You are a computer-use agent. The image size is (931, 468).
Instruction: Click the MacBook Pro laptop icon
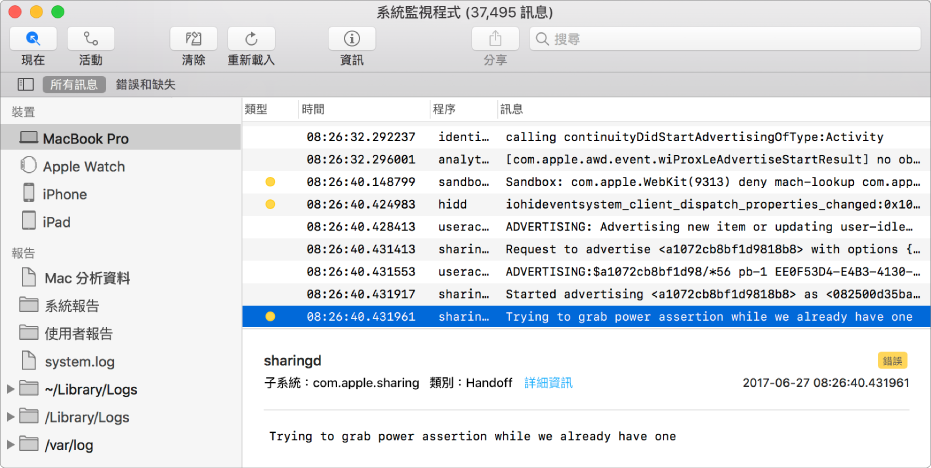pyautogui.click(x=28, y=138)
